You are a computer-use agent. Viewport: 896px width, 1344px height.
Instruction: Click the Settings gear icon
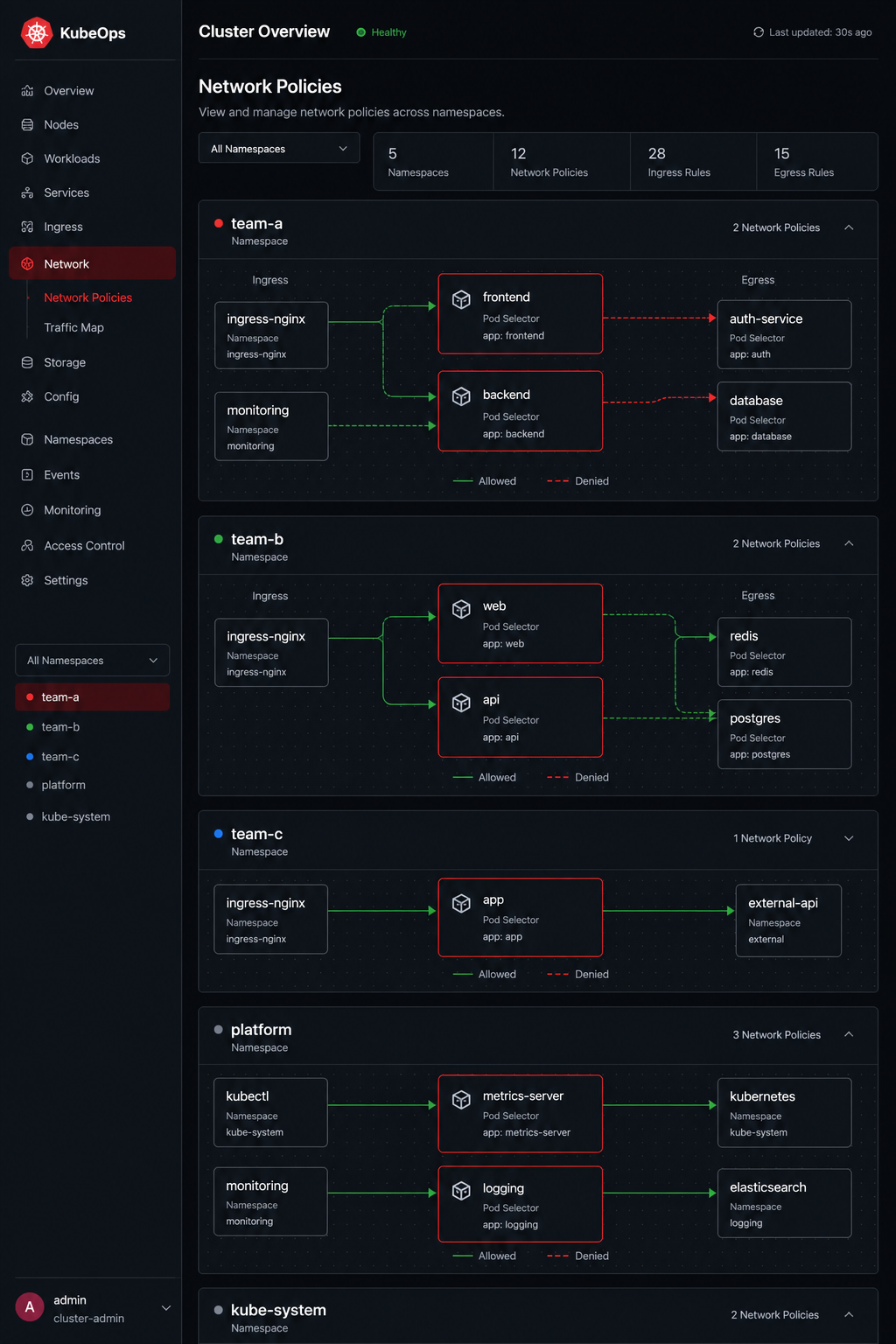click(27, 581)
